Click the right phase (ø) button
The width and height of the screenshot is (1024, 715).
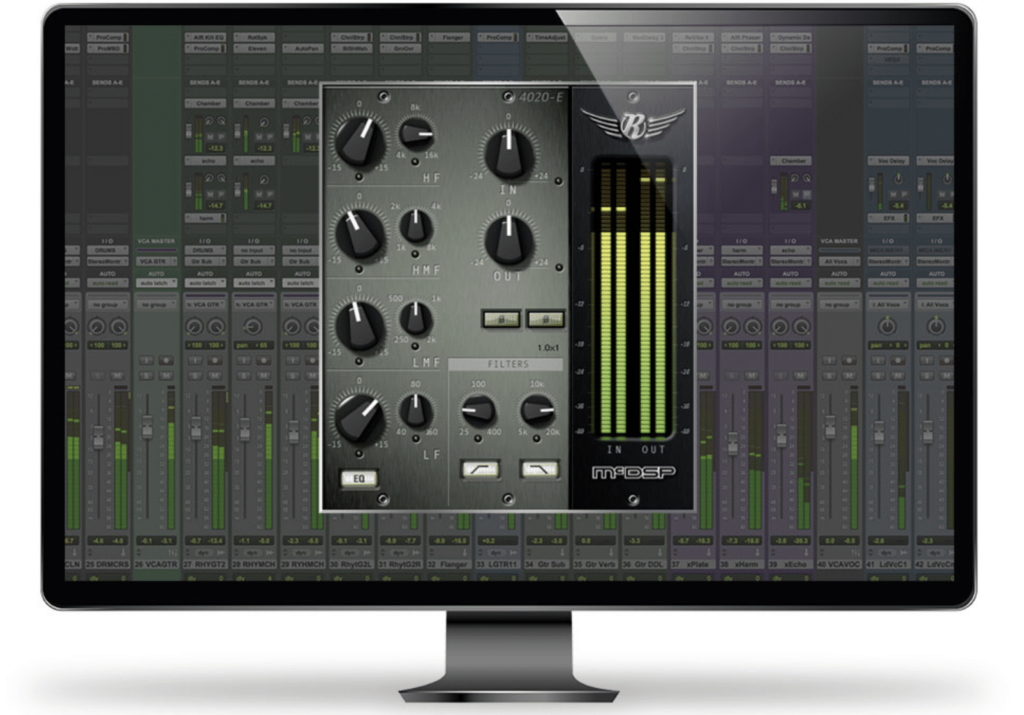(546, 320)
